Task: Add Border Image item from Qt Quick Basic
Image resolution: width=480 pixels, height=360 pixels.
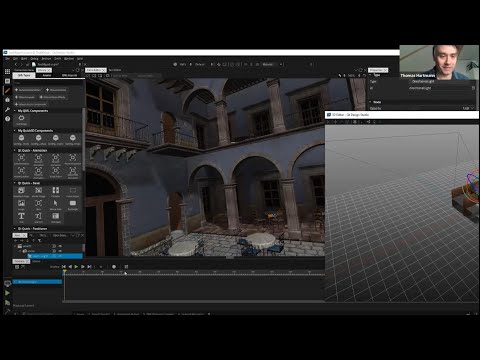Action: [39, 191]
